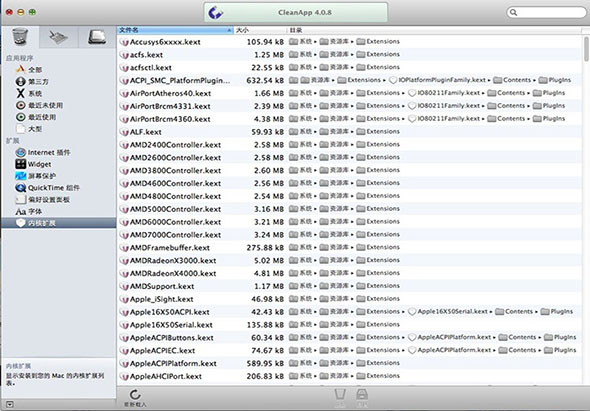Click Apple16X50Serial.kext in Apple16X50ACPI path
590x411 pixels.
click(x=448, y=312)
